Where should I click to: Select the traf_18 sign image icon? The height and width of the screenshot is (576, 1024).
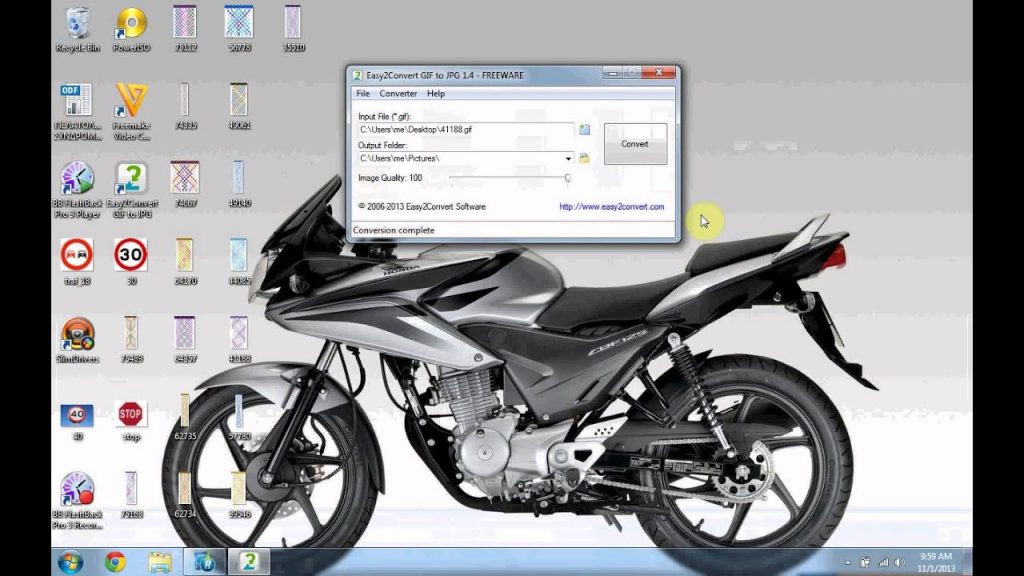[x=78, y=262]
